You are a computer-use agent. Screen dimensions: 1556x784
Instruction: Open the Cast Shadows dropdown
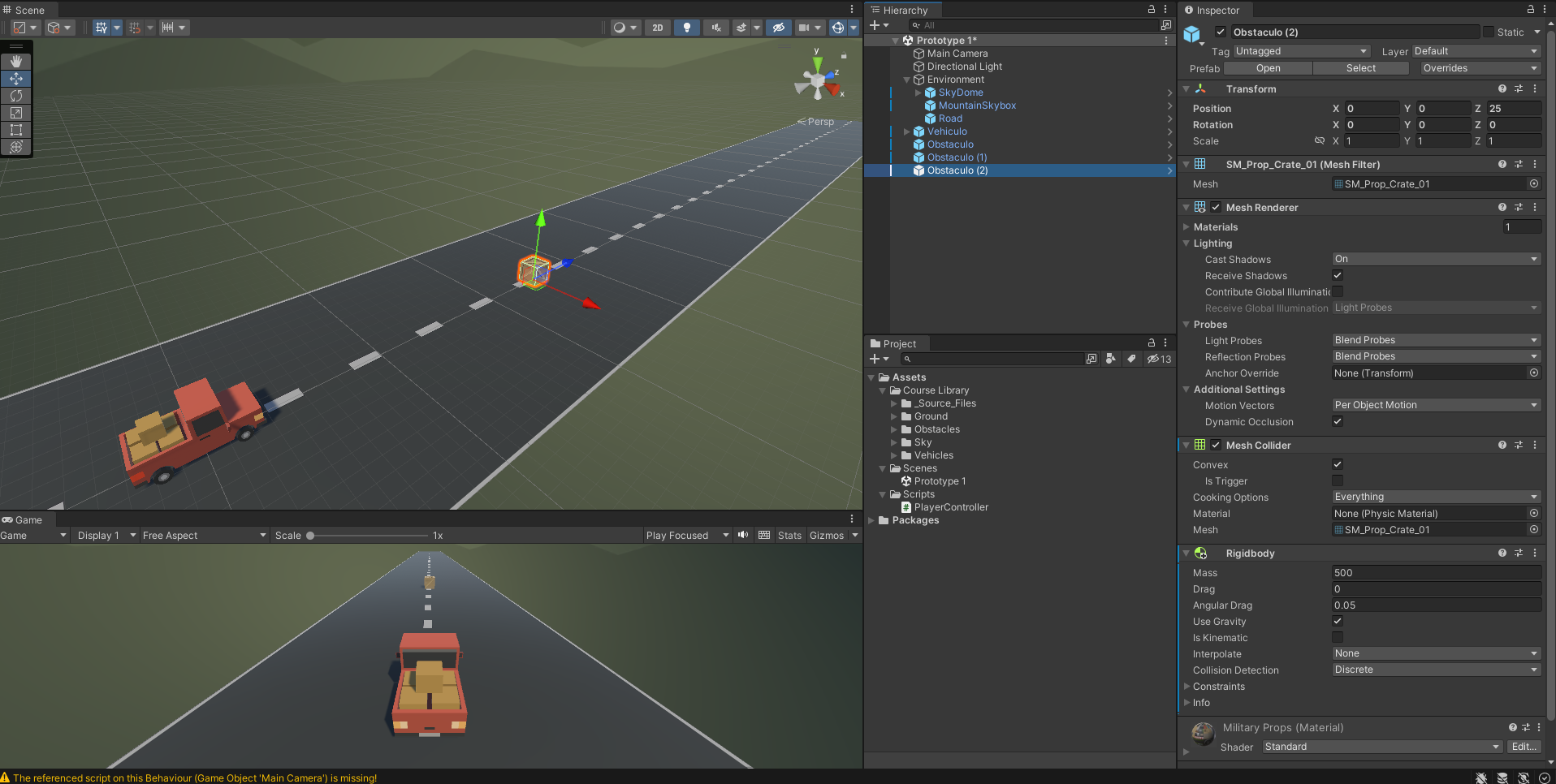click(1436, 260)
